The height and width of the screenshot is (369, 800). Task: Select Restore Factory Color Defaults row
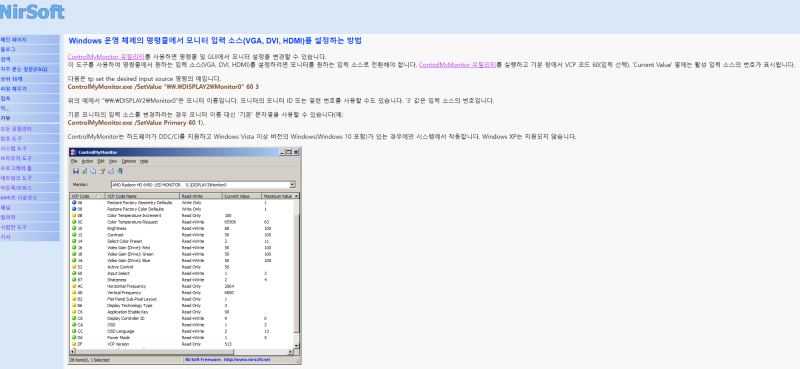tap(182, 209)
